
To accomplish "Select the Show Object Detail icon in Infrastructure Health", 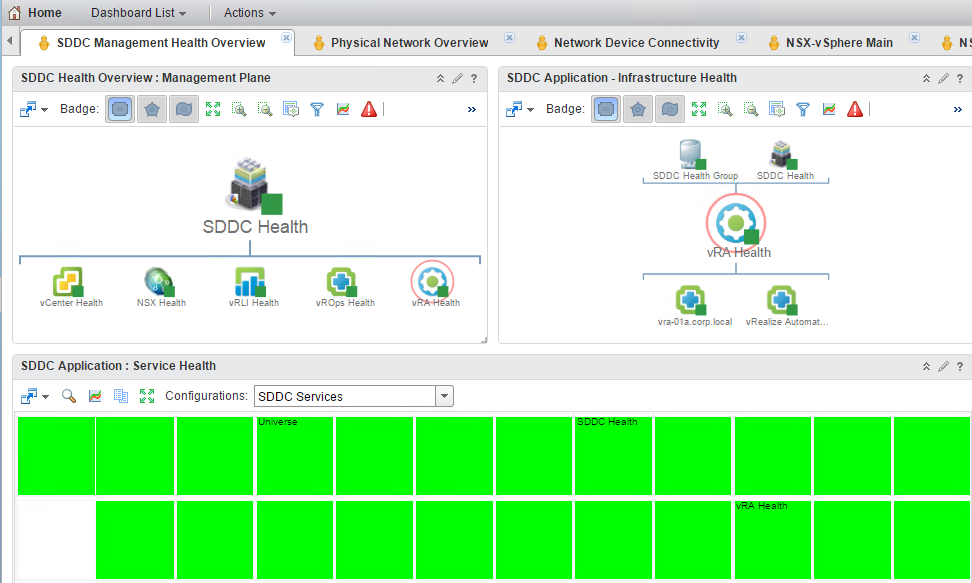I will (x=777, y=109).
